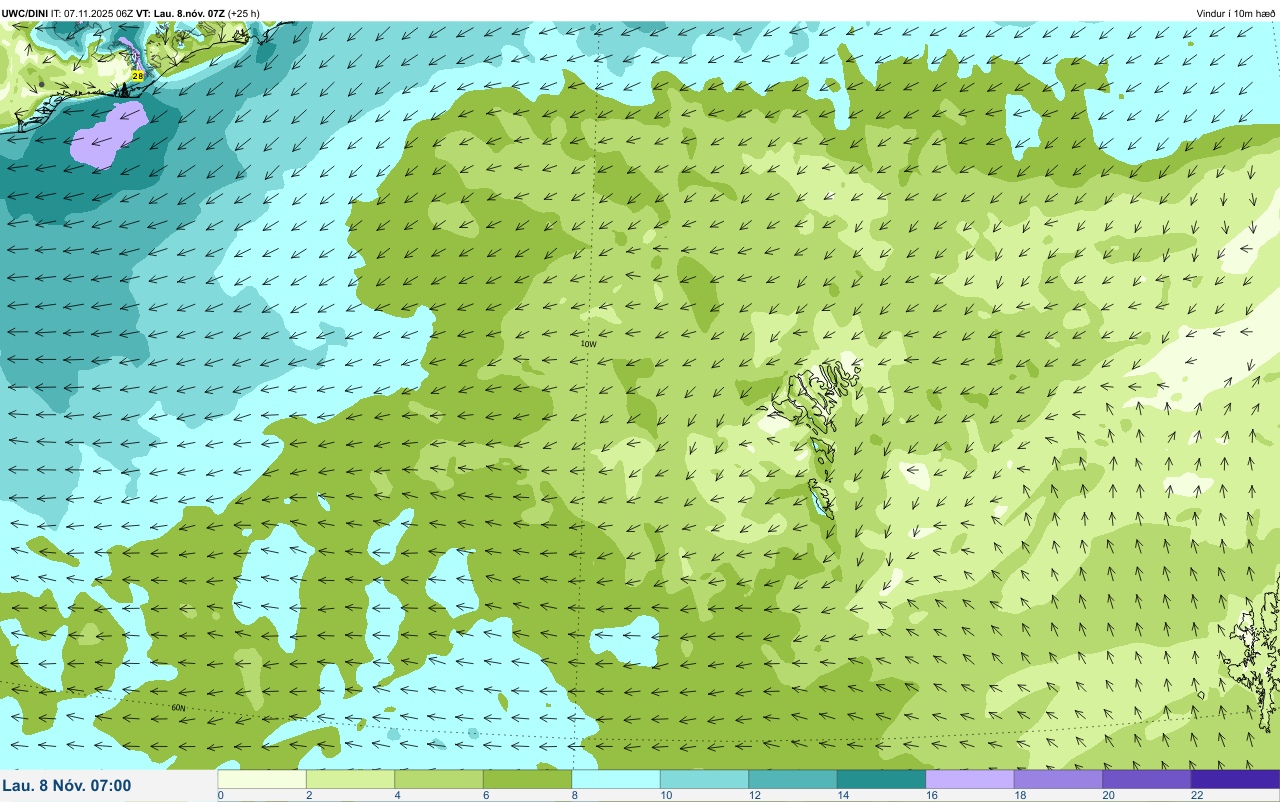
Task: Click the 'Lau. 8 Nóv. 07:00' date label
Action: tap(66, 785)
